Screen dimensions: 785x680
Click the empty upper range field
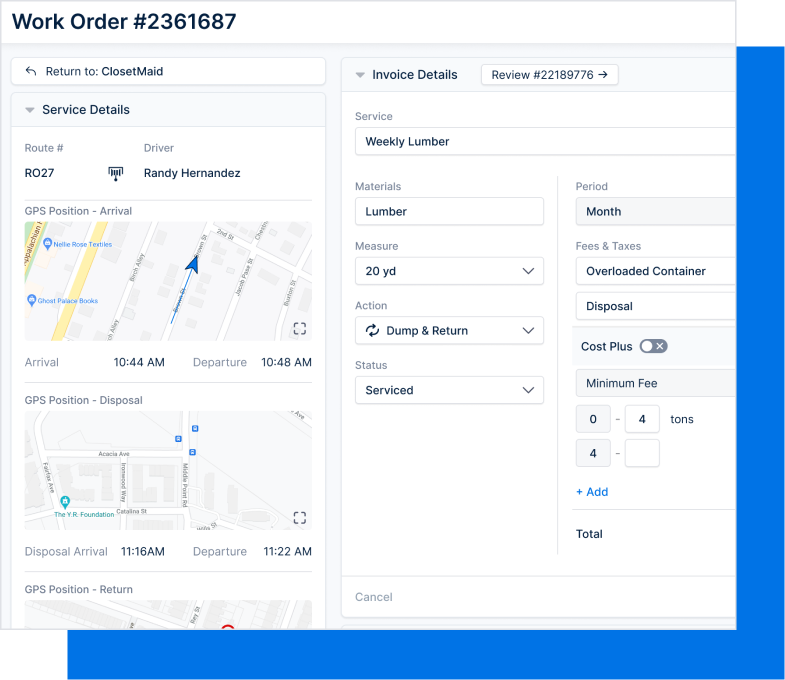[x=642, y=453]
